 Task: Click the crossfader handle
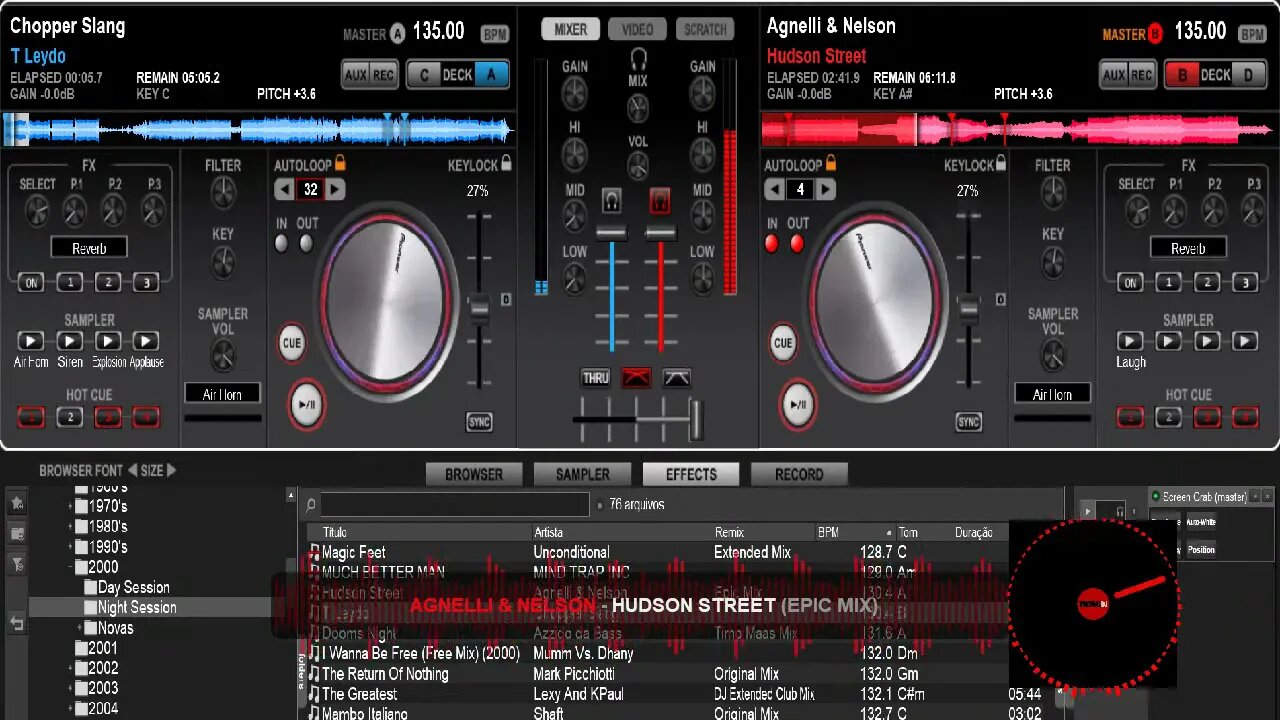(x=696, y=418)
